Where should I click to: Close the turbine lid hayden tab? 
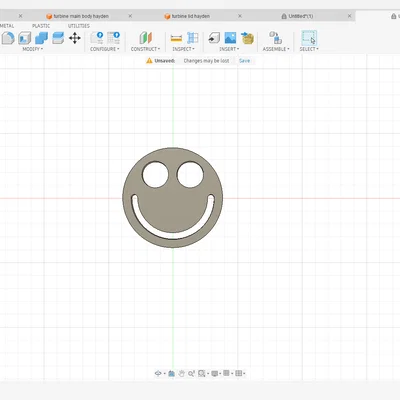pyautogui.click(x=240, y=16)
